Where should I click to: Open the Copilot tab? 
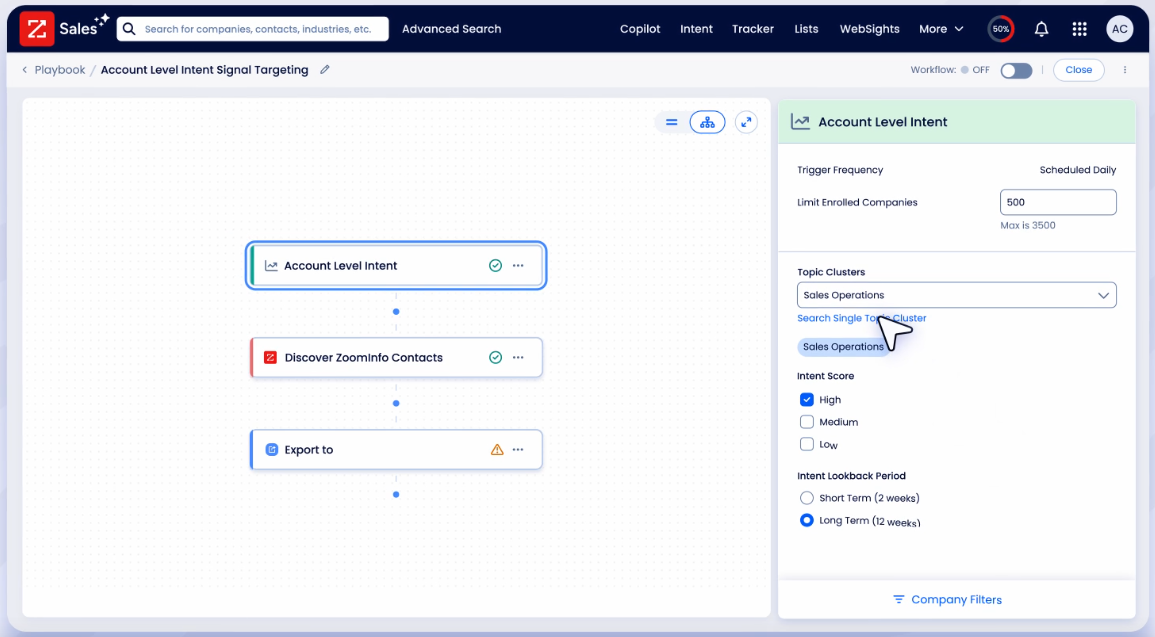pos(639,29)
